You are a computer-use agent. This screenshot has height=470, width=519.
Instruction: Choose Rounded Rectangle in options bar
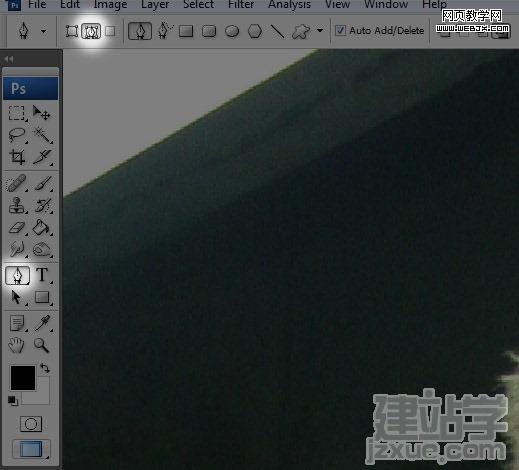pos(209,31)
